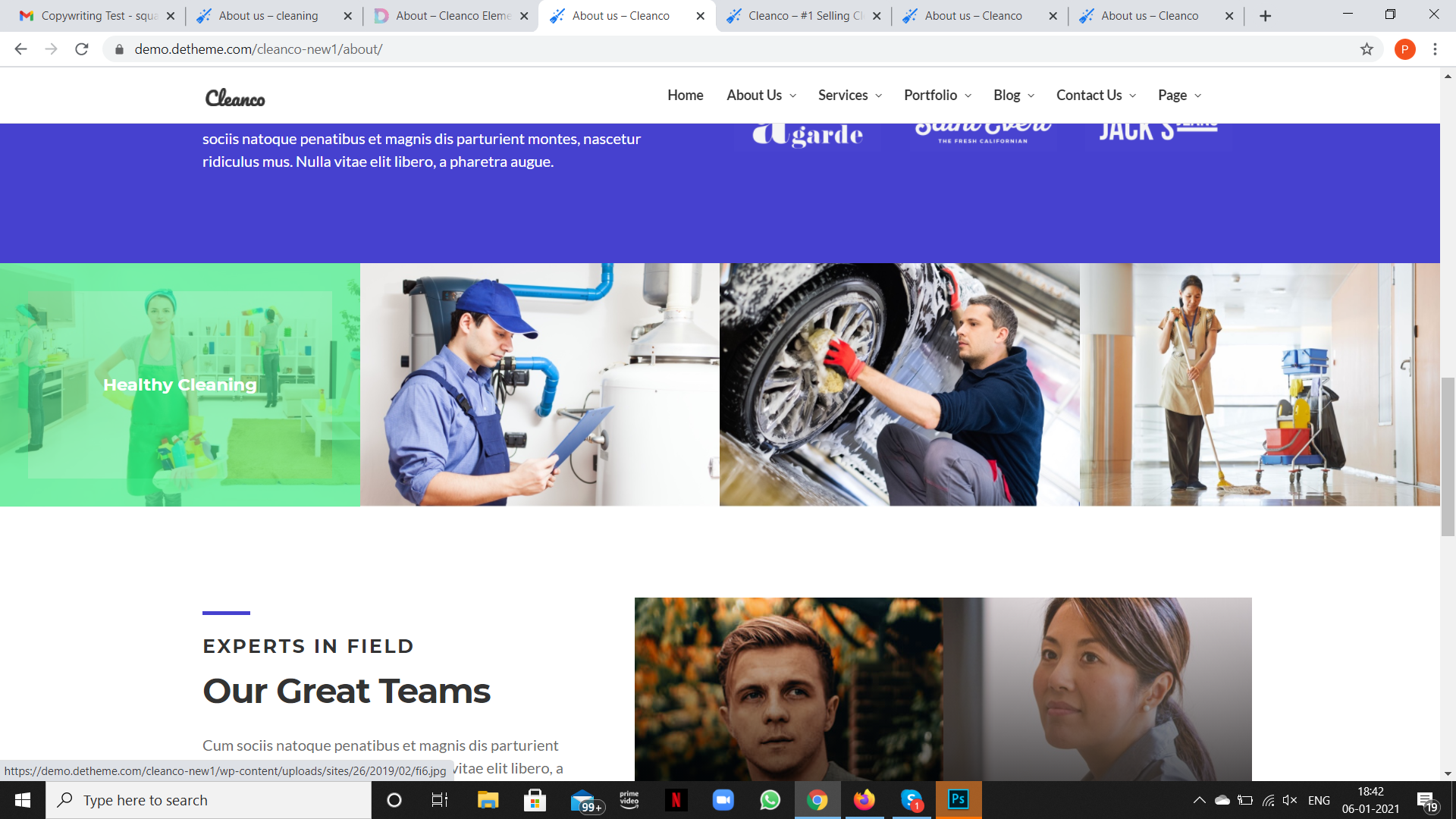Click the car wash photo thumbnail

[899, 384]
